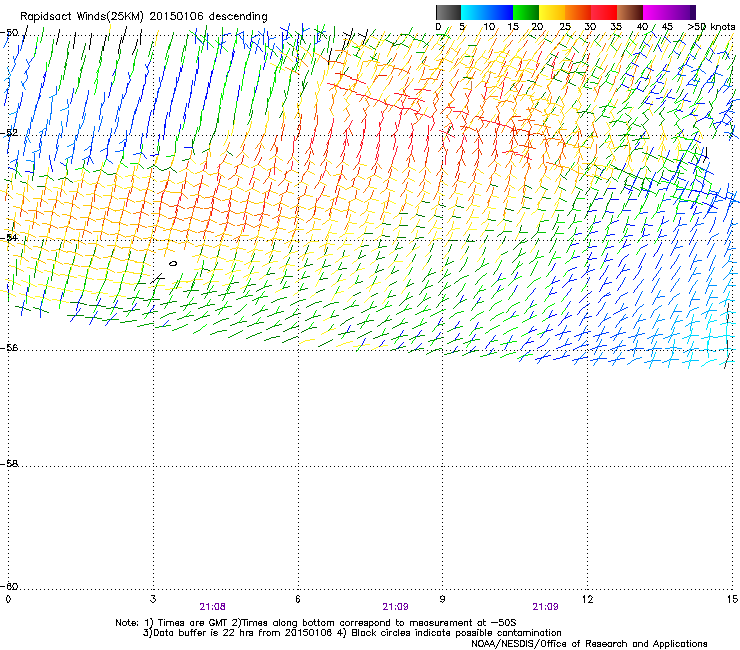This screenshot has width=740, height=650.
Task: Click the green 15-20 knots color segment
Action: (526, 12)
